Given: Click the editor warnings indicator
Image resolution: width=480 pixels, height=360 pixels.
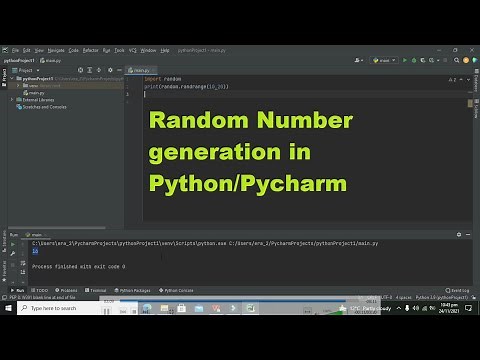Looking at the screenshot, I should coord(452,80).
